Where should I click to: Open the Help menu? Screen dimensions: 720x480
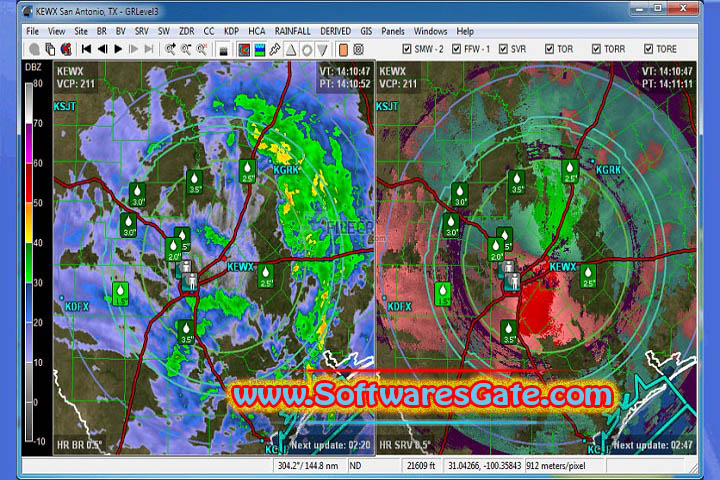(465, 31)
